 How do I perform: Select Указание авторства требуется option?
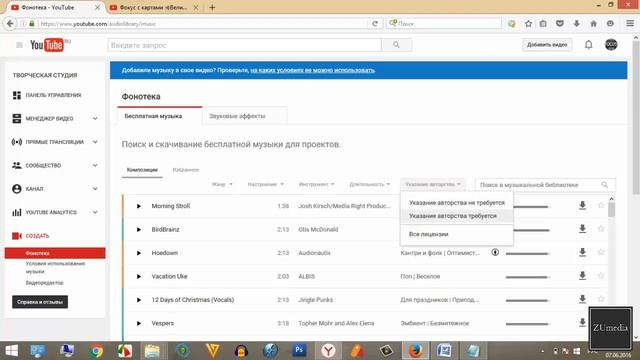[x=457, y=216]
